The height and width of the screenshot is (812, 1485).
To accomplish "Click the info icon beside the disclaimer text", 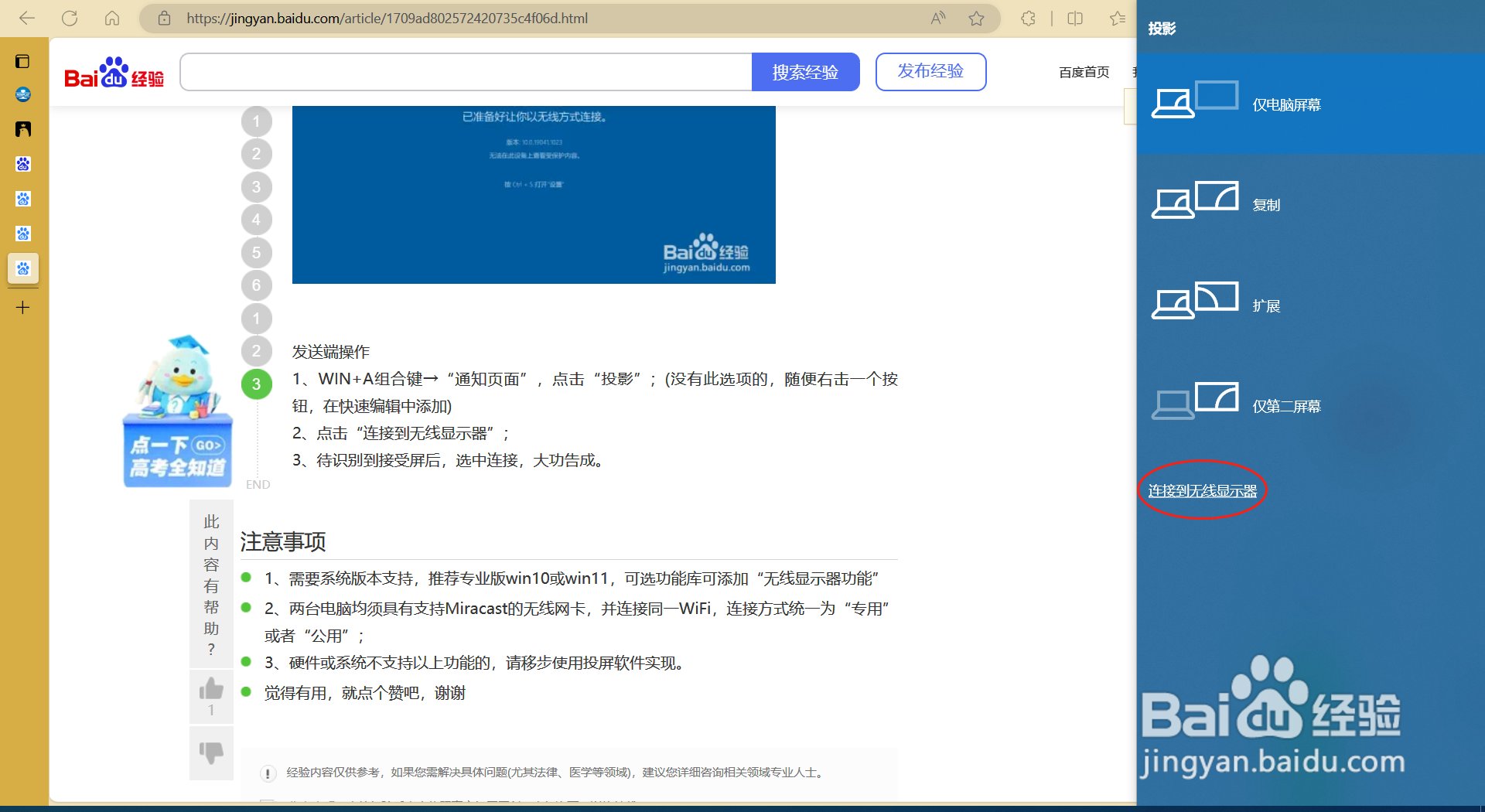I will pyautogui.click(x=268, y=773).
